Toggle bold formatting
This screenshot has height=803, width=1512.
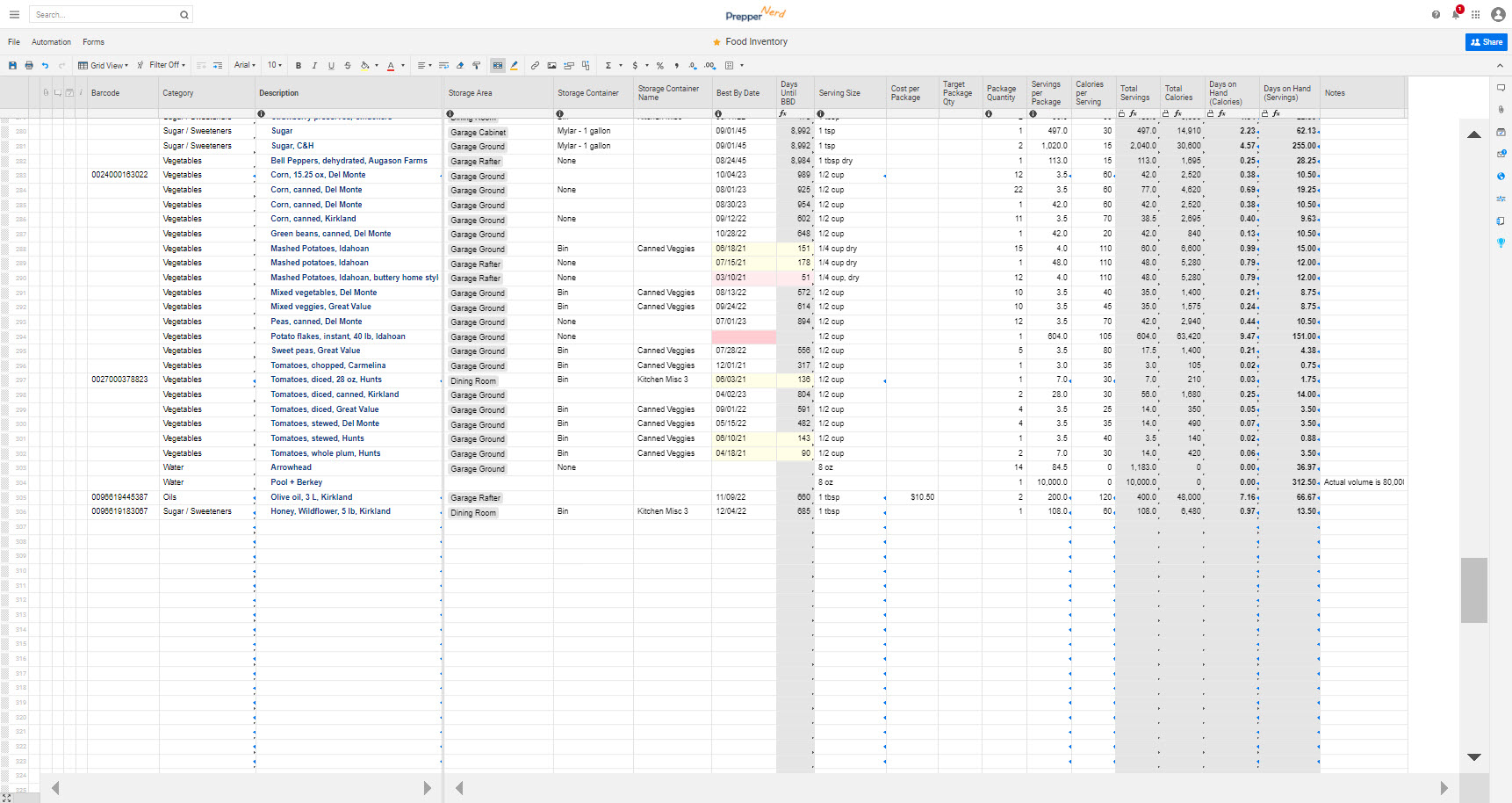click(x=299, y=65)
